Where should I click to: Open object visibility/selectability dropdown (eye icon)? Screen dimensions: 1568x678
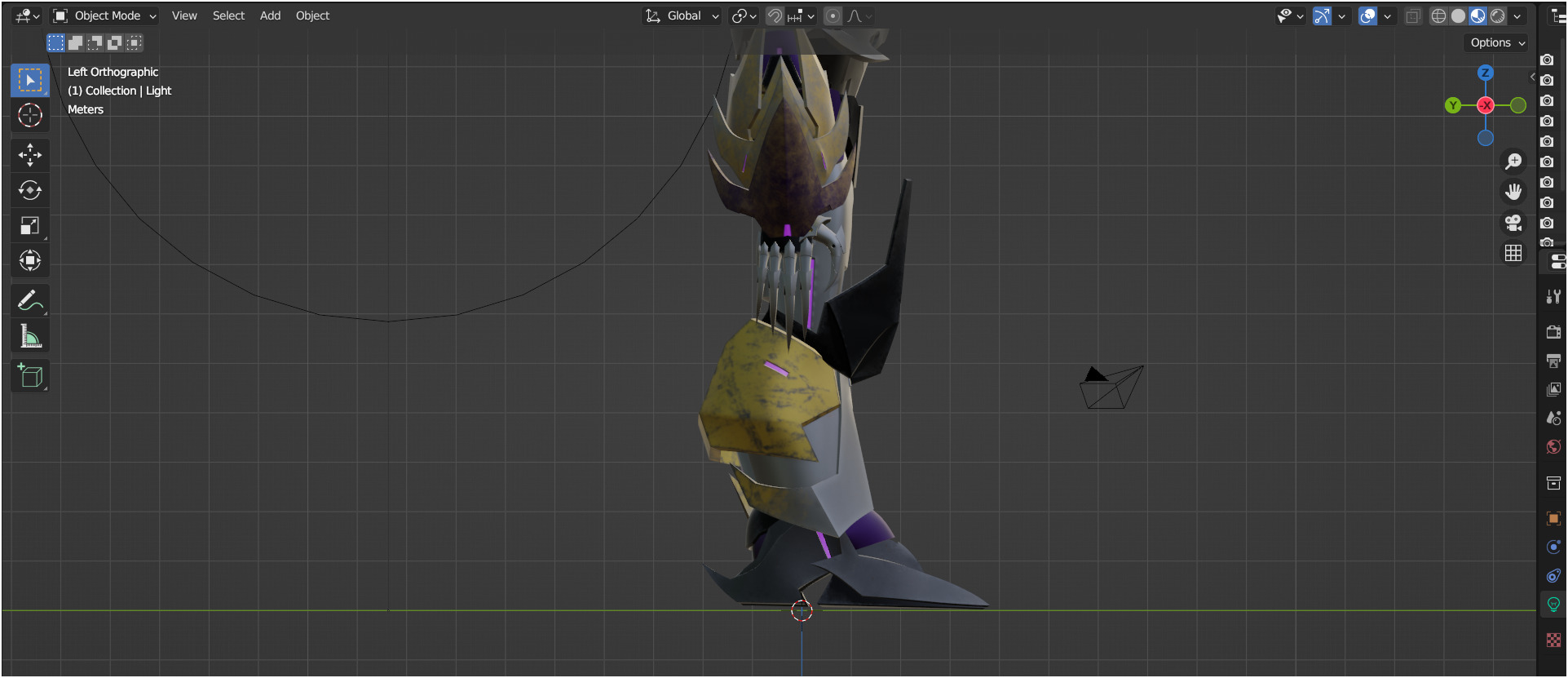point(1291,16)
